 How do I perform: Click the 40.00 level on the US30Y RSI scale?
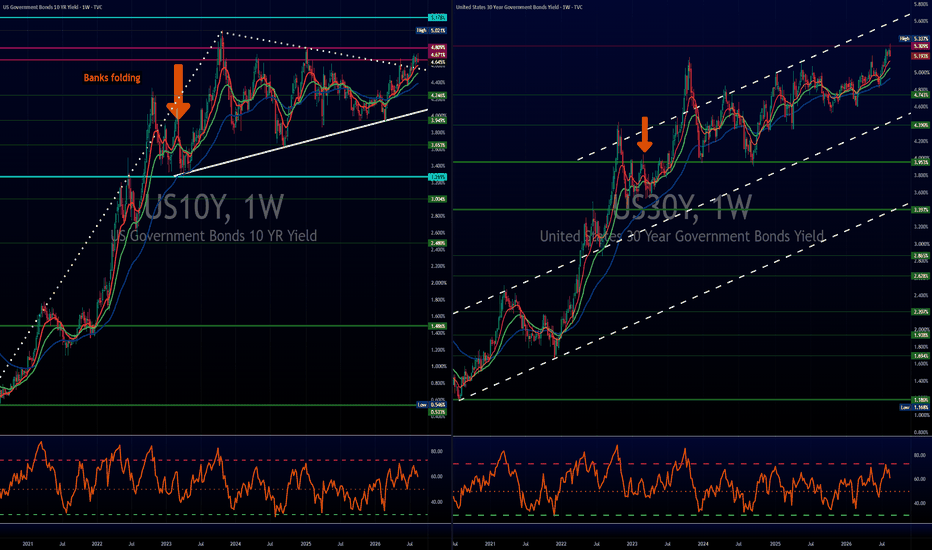919,503
